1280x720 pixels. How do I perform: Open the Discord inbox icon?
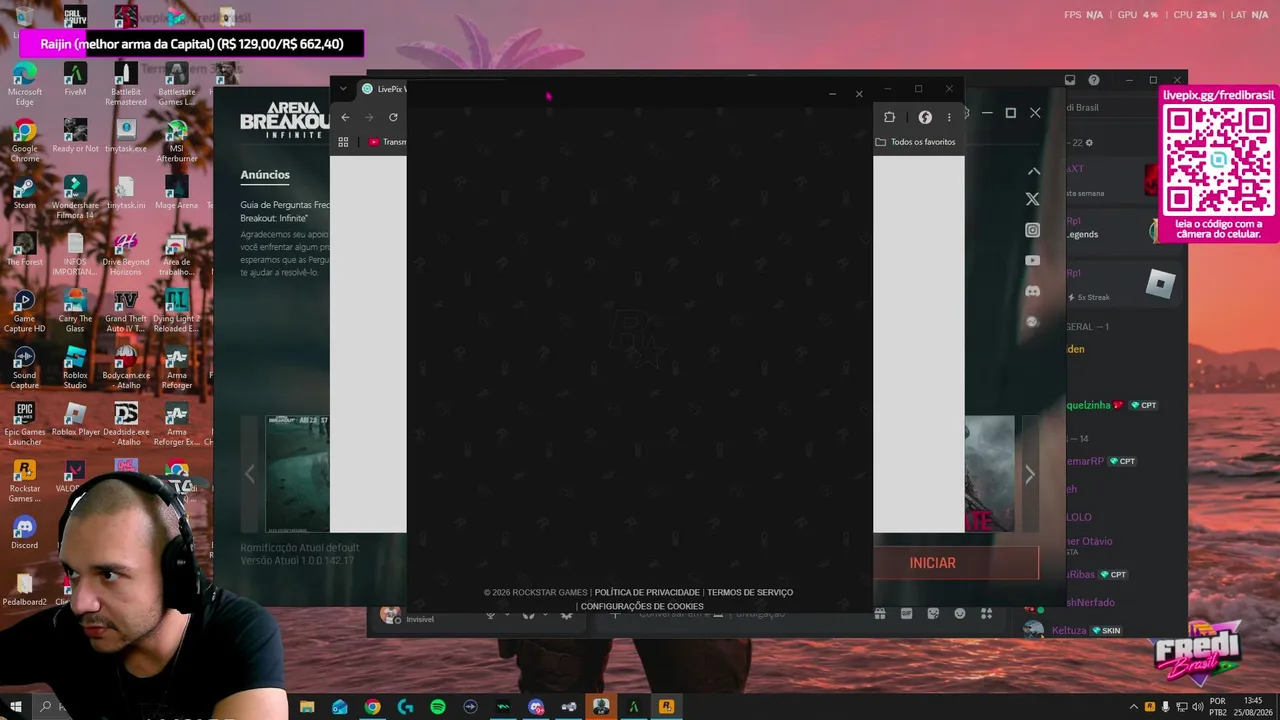[x=1070, y=80]
